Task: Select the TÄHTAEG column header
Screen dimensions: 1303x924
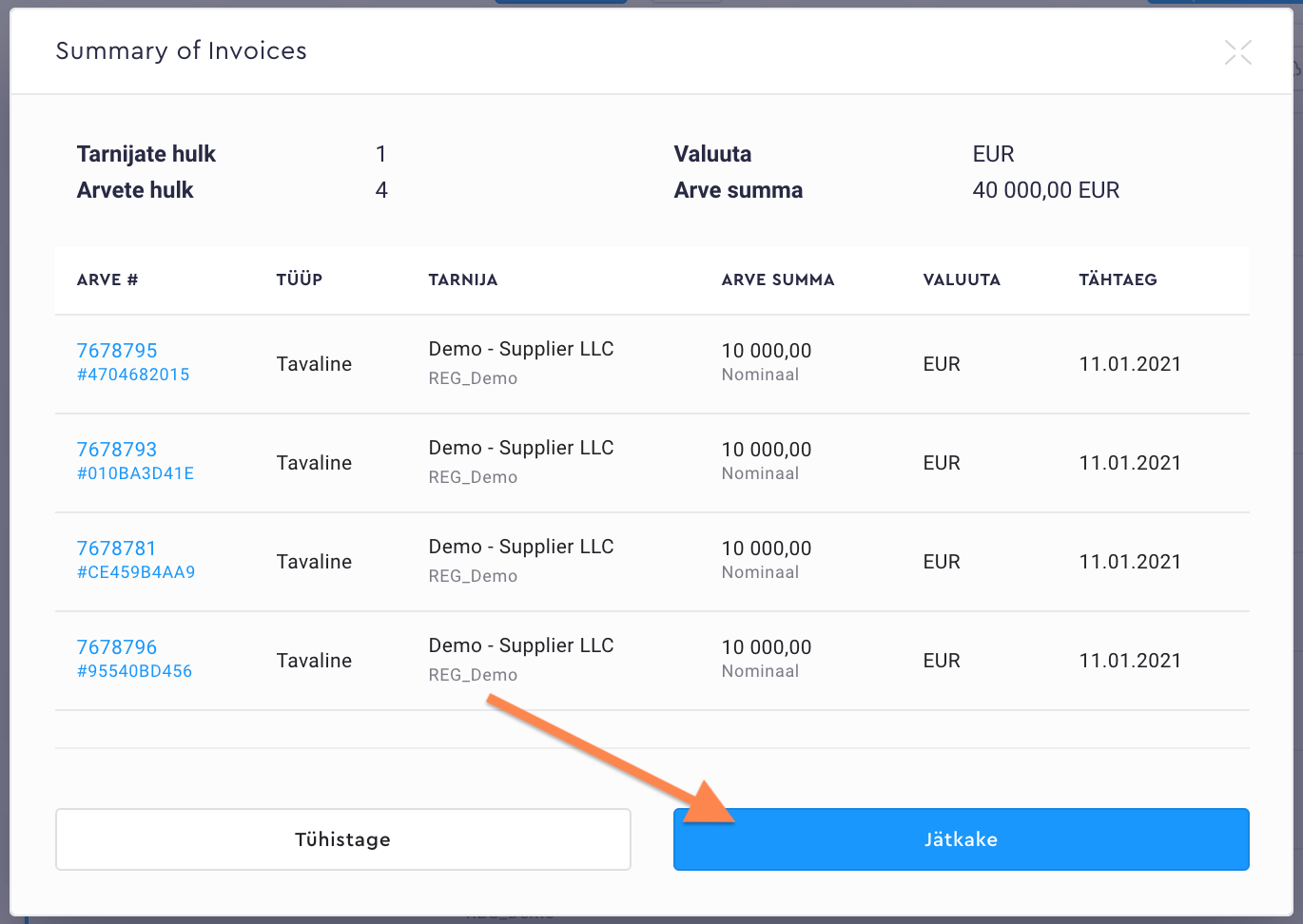Action: tap(1118, 279)
